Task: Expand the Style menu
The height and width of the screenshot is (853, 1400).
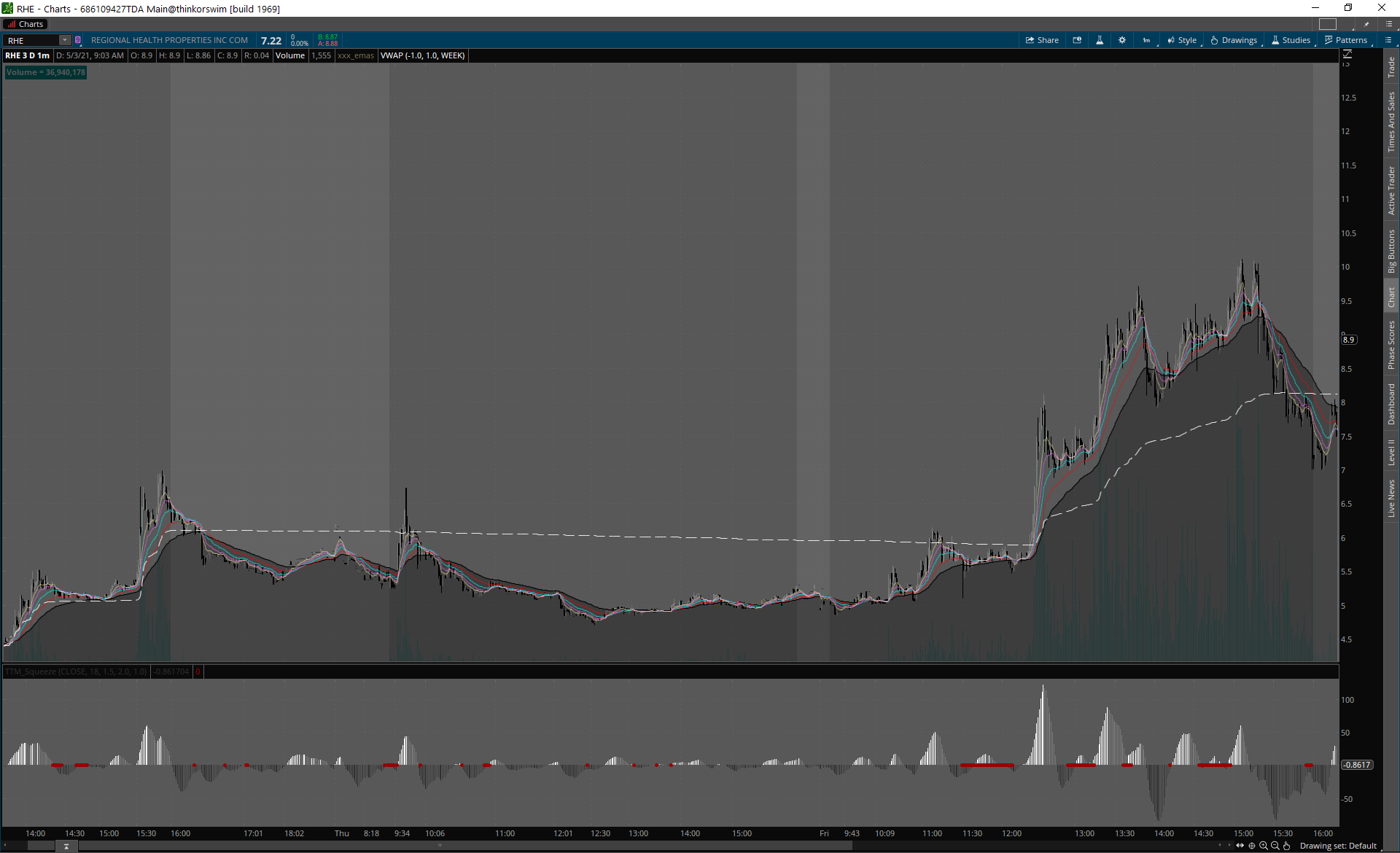Action: coord(1182,40)
